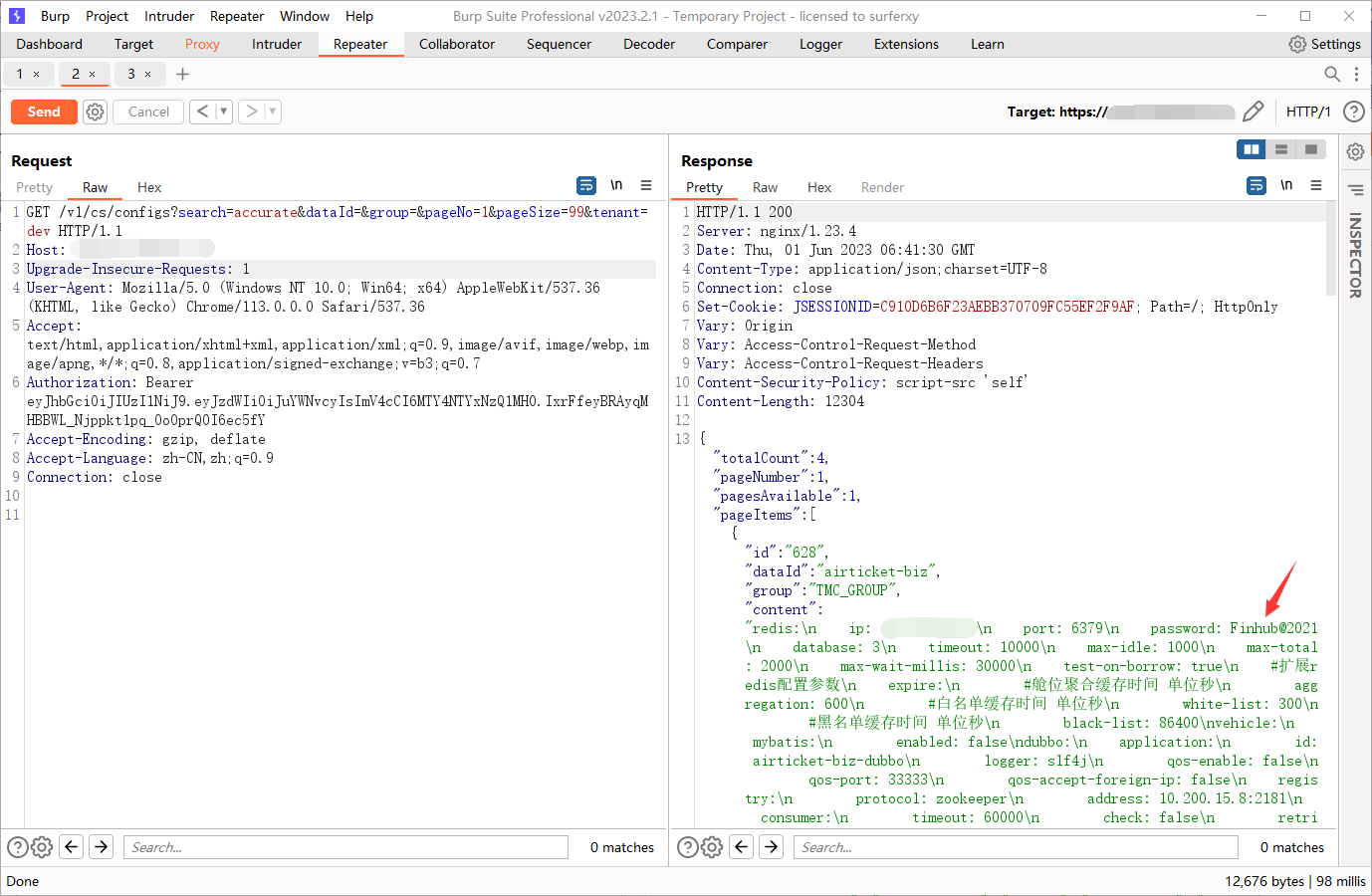Add a new Repeater tab
The height and width of the screenshot is (896, 1372).
182,74
